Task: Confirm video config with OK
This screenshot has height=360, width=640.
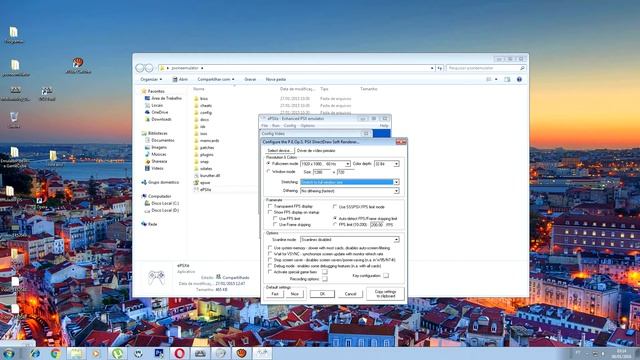Action: tap(322, 294)
